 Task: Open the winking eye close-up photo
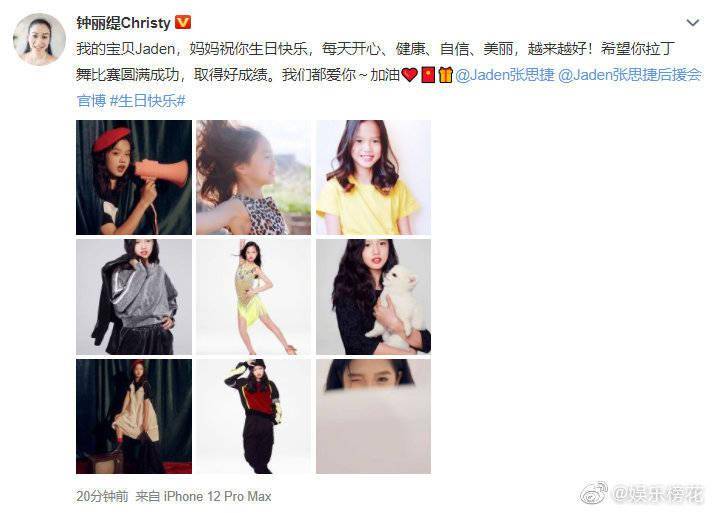tap(373, 416)
